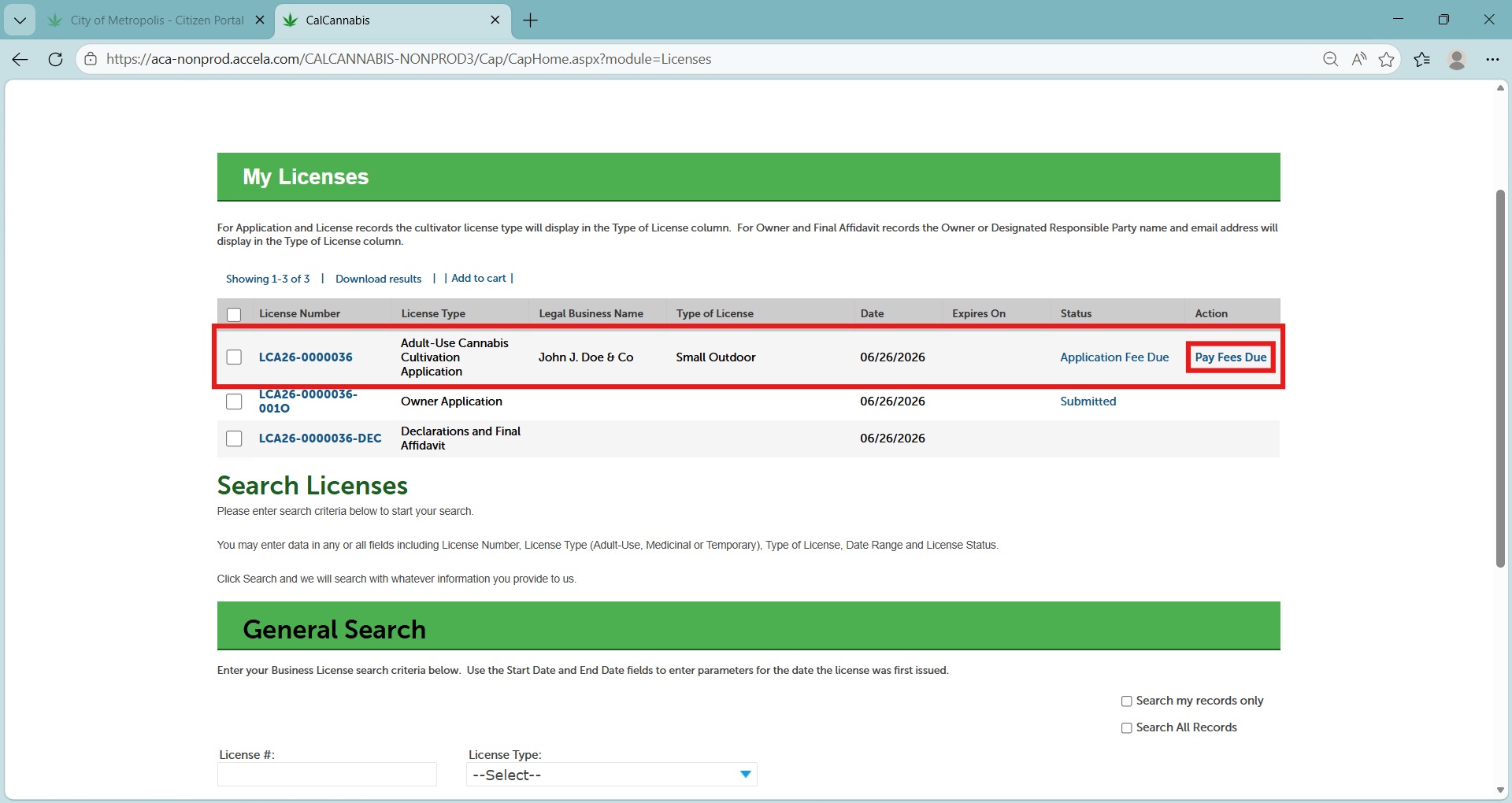Viewport: 1512px width, 803px height.
Task: Open a new browser tab
Action: (531, 20)
